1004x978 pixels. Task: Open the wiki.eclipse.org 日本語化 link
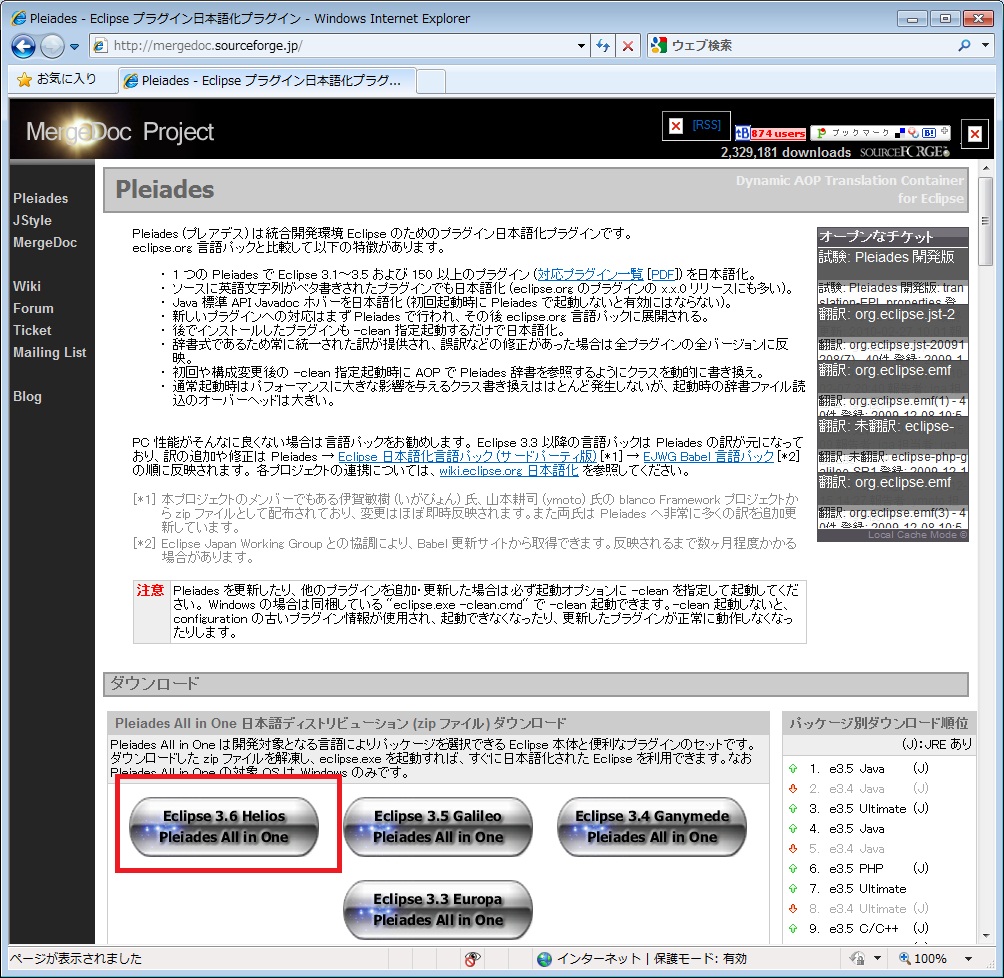pos(508,470)
